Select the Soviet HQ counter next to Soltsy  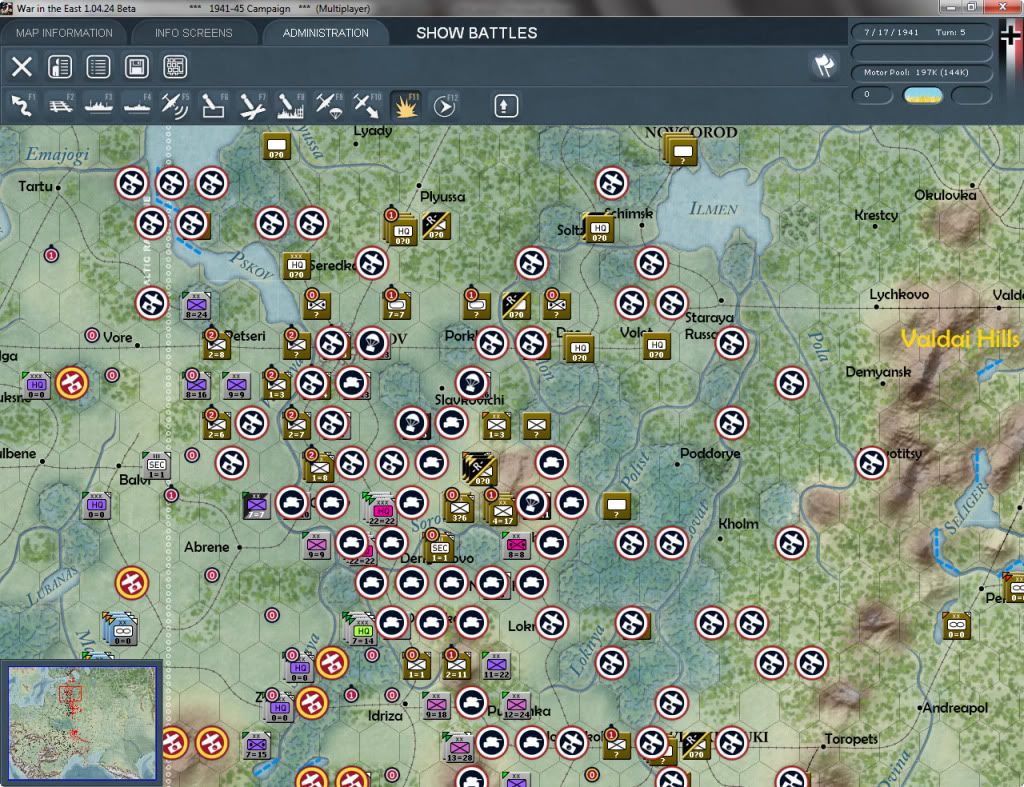tap(599, 229)
